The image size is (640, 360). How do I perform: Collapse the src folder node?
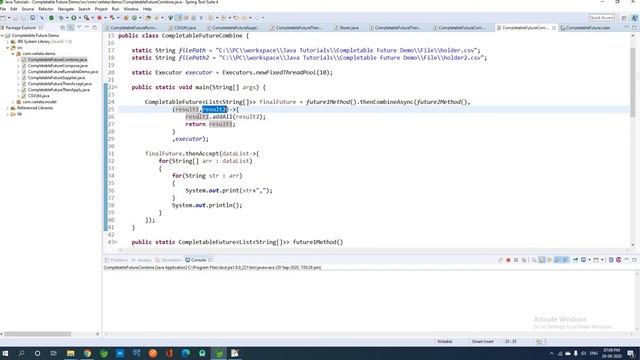(x=8, y=48)
